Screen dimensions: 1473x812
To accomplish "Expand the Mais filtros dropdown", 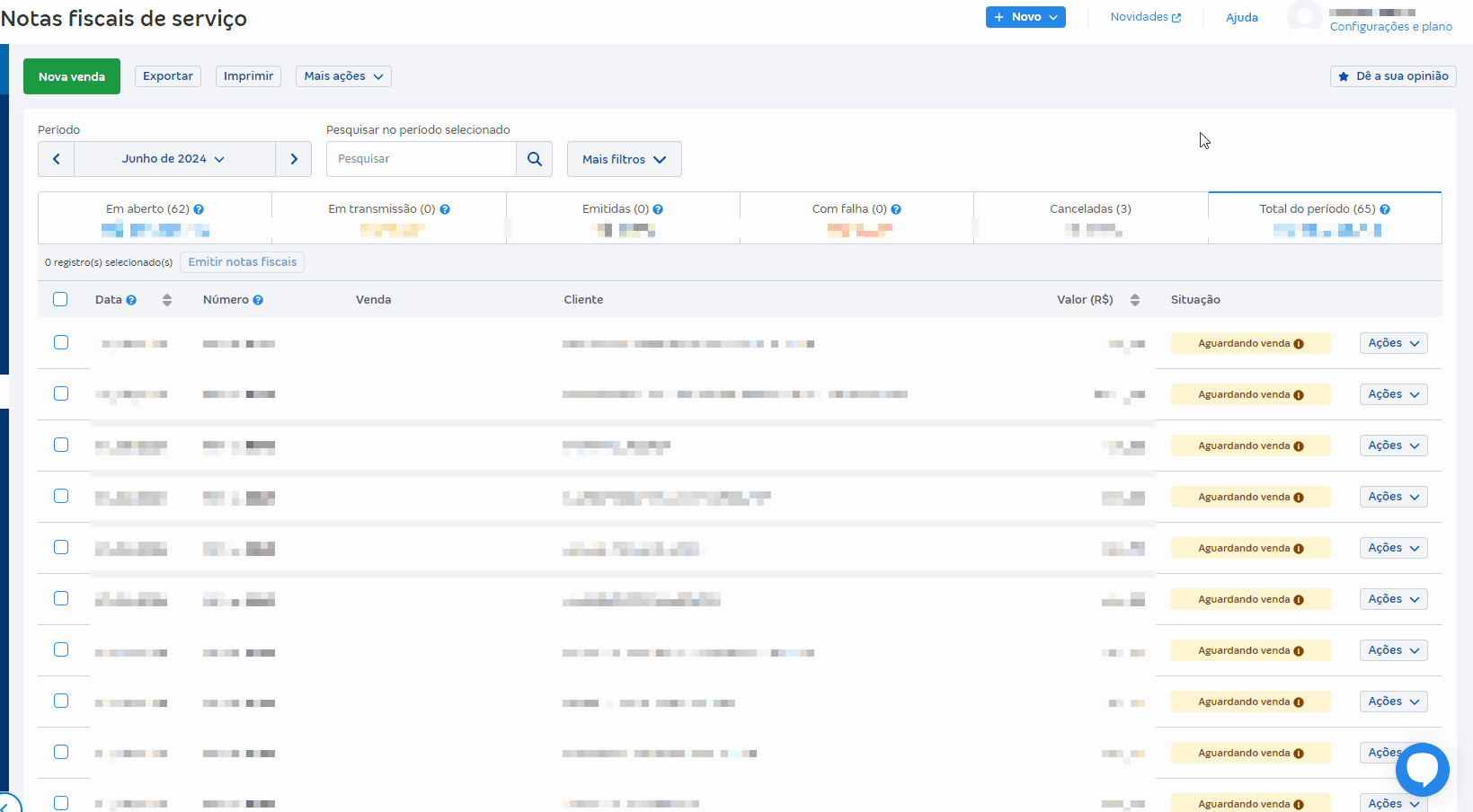I will 624,159.
